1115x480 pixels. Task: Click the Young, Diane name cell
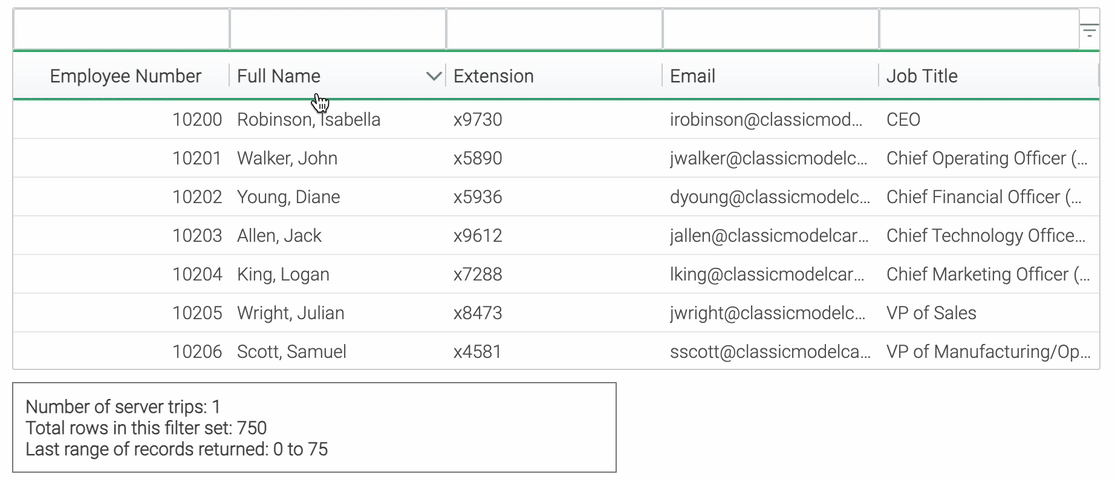(x=338, y=197)
